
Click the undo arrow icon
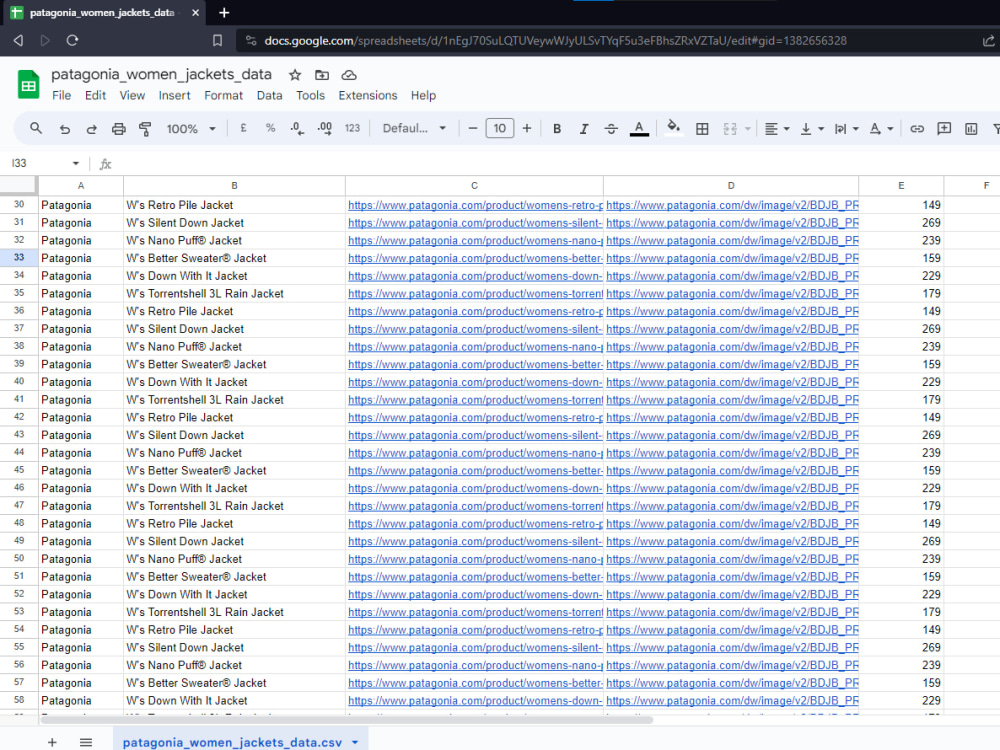pyautogui.click(x=64, y=129)
